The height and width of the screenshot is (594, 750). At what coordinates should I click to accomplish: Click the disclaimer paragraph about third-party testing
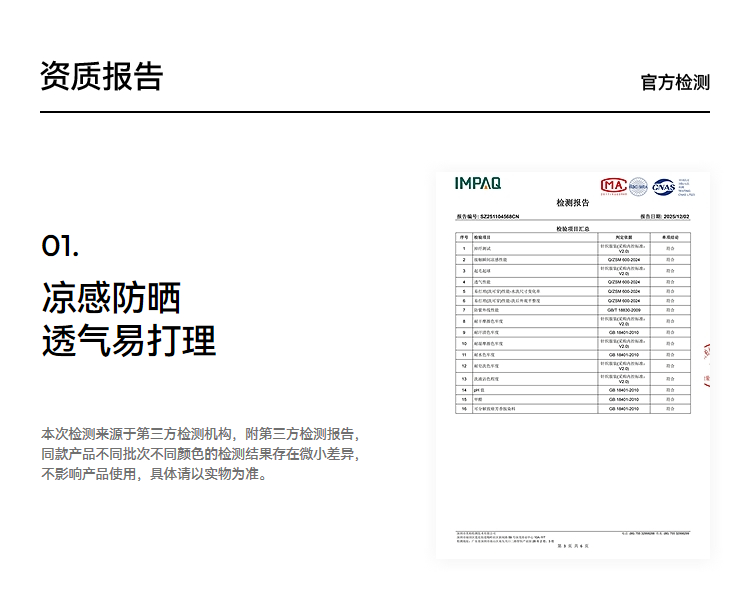pyautogui.click(x=199, y=454)
